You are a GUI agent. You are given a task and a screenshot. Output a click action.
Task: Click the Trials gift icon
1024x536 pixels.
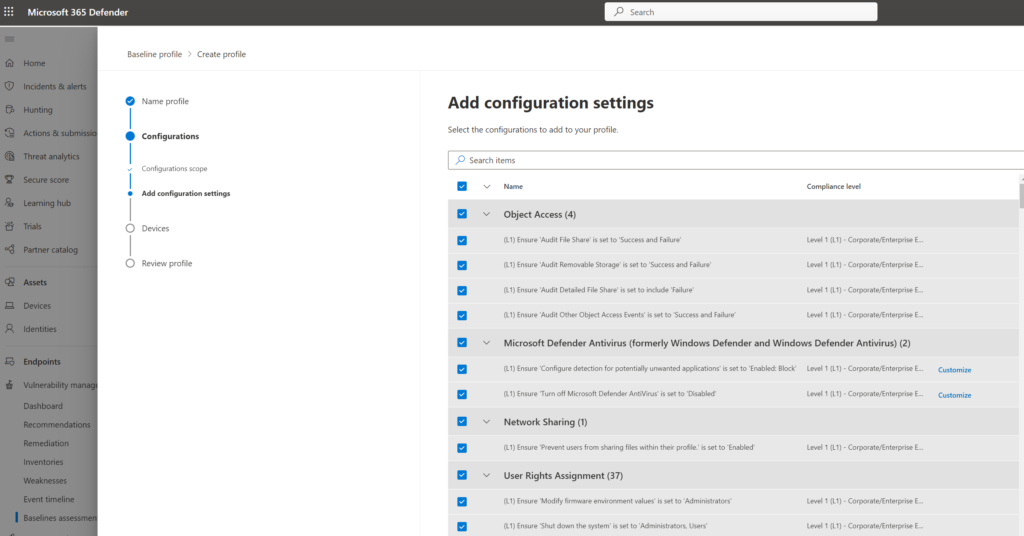(x=9, y=227)
